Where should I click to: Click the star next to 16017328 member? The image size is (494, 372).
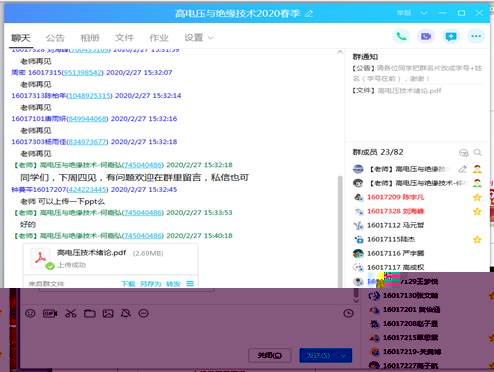(x=477, y=211)
